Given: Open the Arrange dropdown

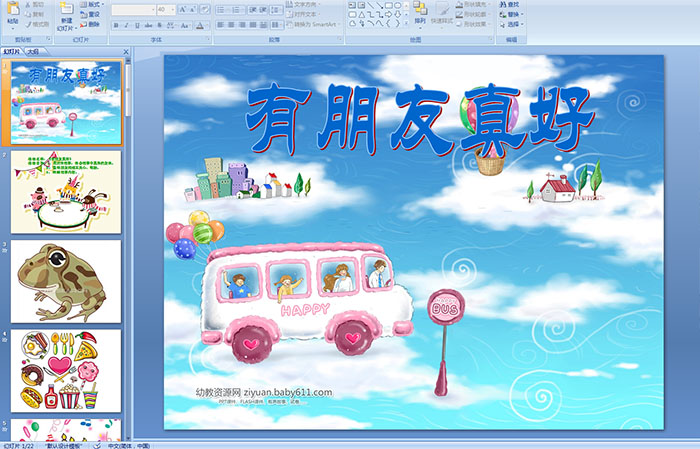Looking at the screenshot, I should click(420, 15).
